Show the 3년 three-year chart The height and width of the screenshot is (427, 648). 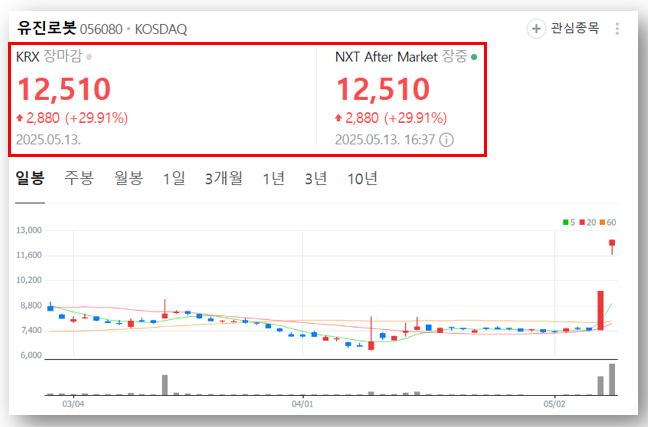click(x=316, y=178)
